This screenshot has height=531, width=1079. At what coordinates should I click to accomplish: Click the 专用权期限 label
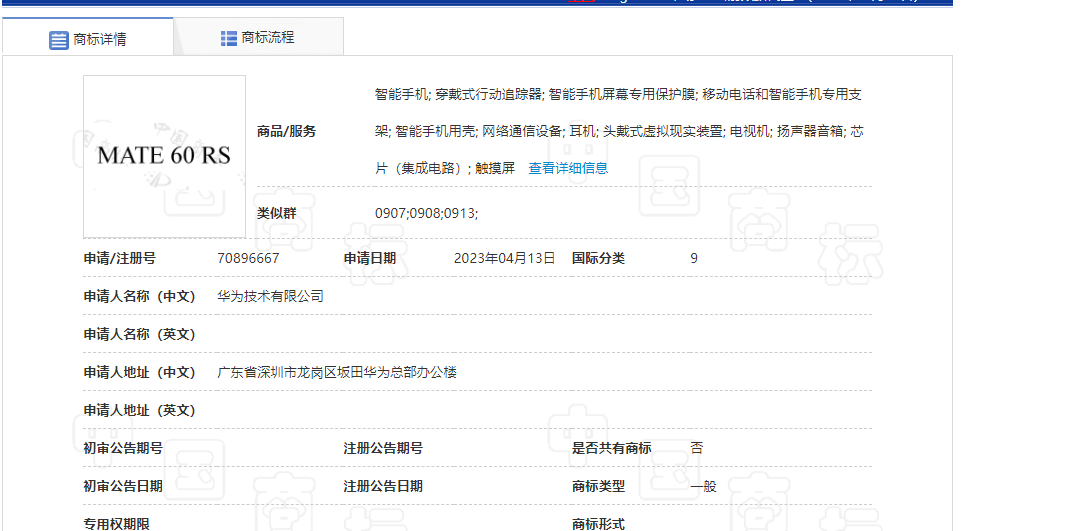click(x=116, y=524)
